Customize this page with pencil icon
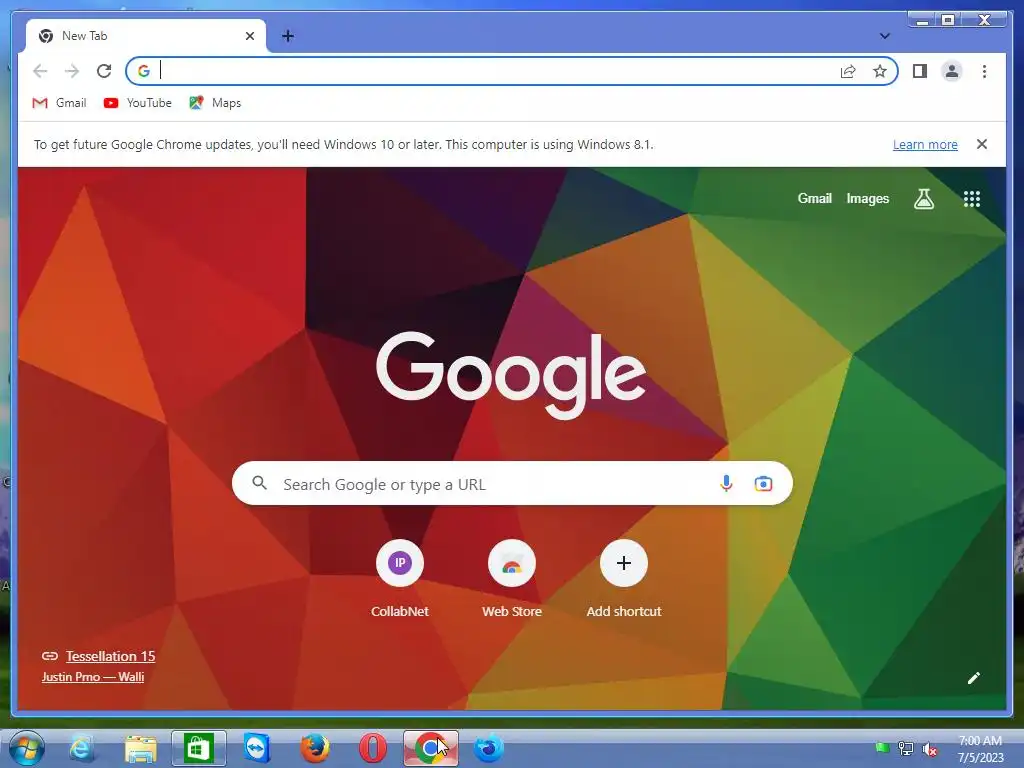This screenshot has width=1024, height=768. click(974, 678)
